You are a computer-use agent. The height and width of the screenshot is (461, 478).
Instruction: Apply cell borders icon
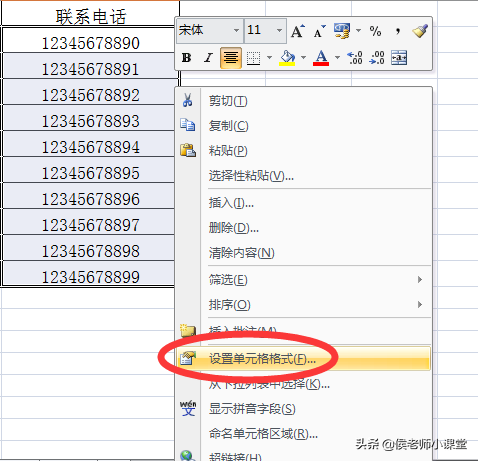[x=253, y=58]
